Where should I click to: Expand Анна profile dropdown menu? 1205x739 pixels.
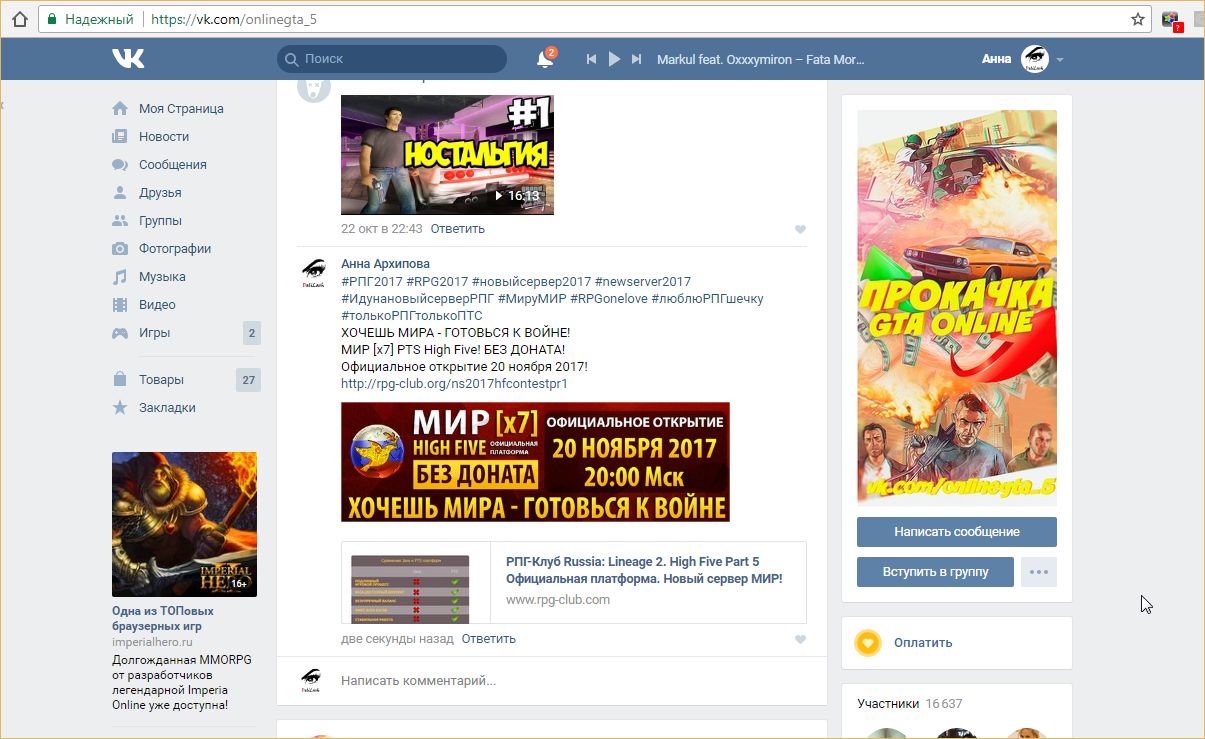pos(1060,60)
